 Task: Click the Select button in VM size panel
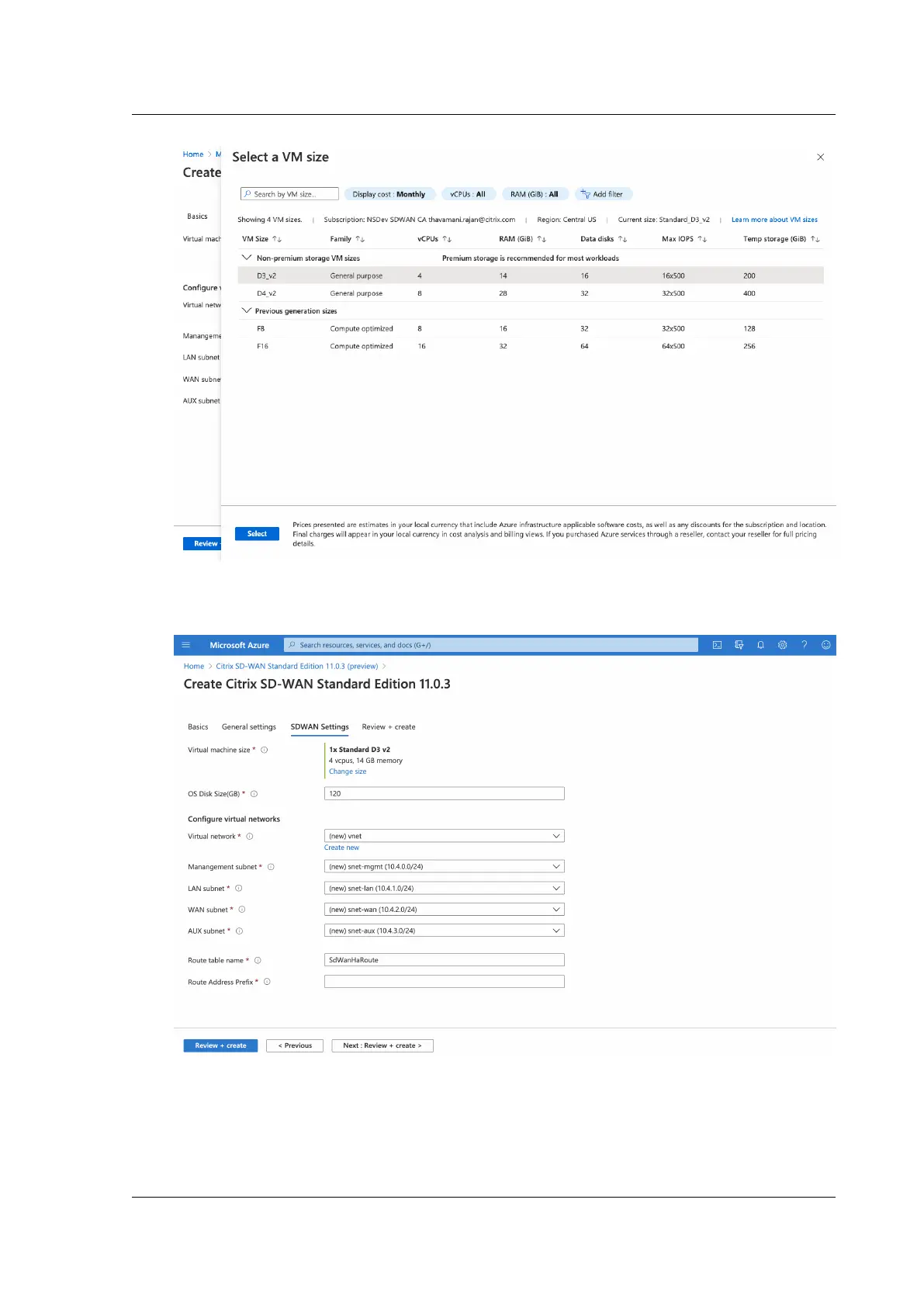257,534
